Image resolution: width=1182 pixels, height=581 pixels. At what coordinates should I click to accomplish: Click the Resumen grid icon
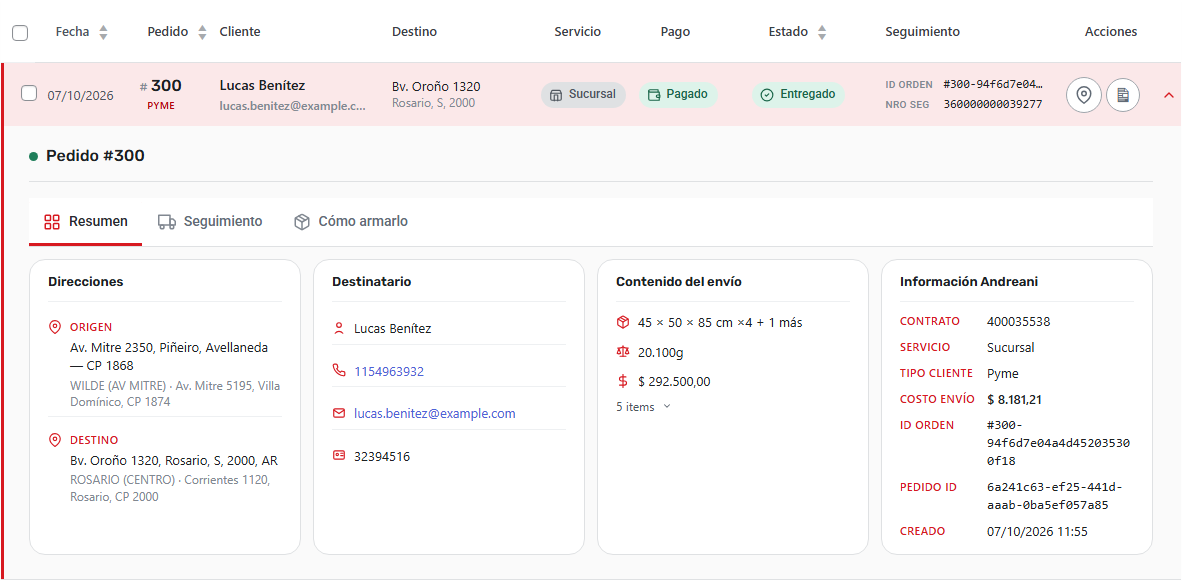pyautogui.click(x=52, y=222)
